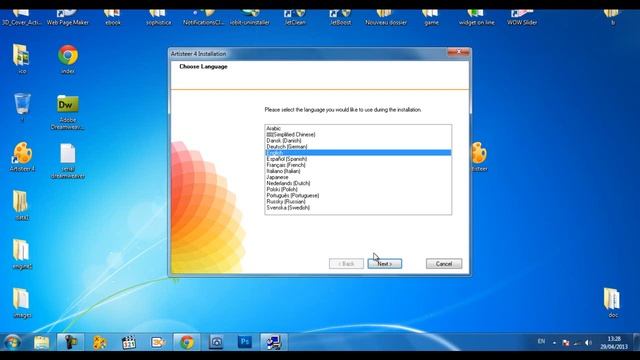Select Simplified Chinese in the list
640x360 pixels.
tap(358, 134)
